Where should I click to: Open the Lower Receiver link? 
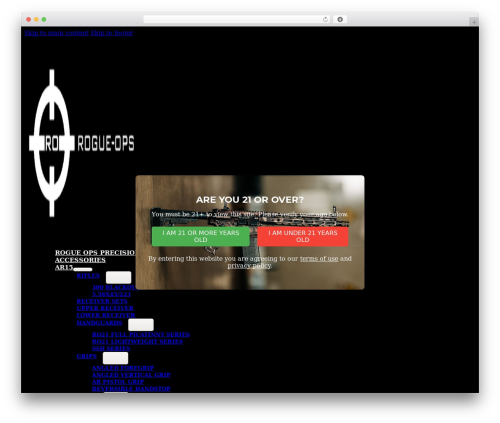coord(106,315)
